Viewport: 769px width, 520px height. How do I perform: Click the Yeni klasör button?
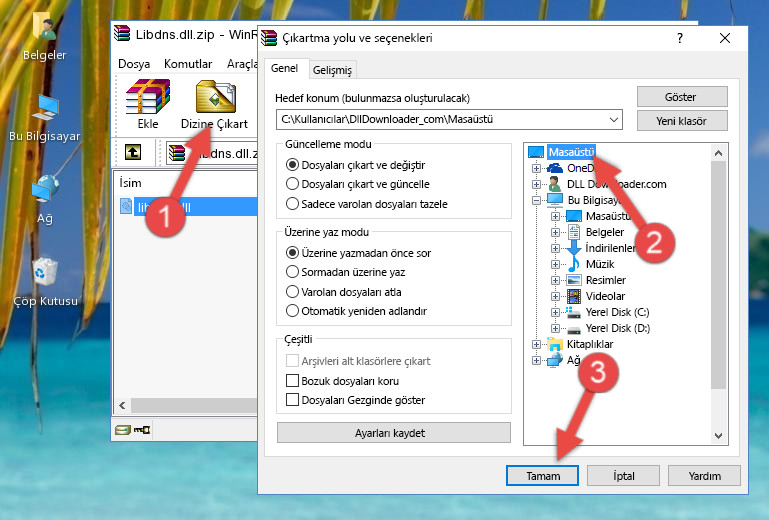point(682,121)
